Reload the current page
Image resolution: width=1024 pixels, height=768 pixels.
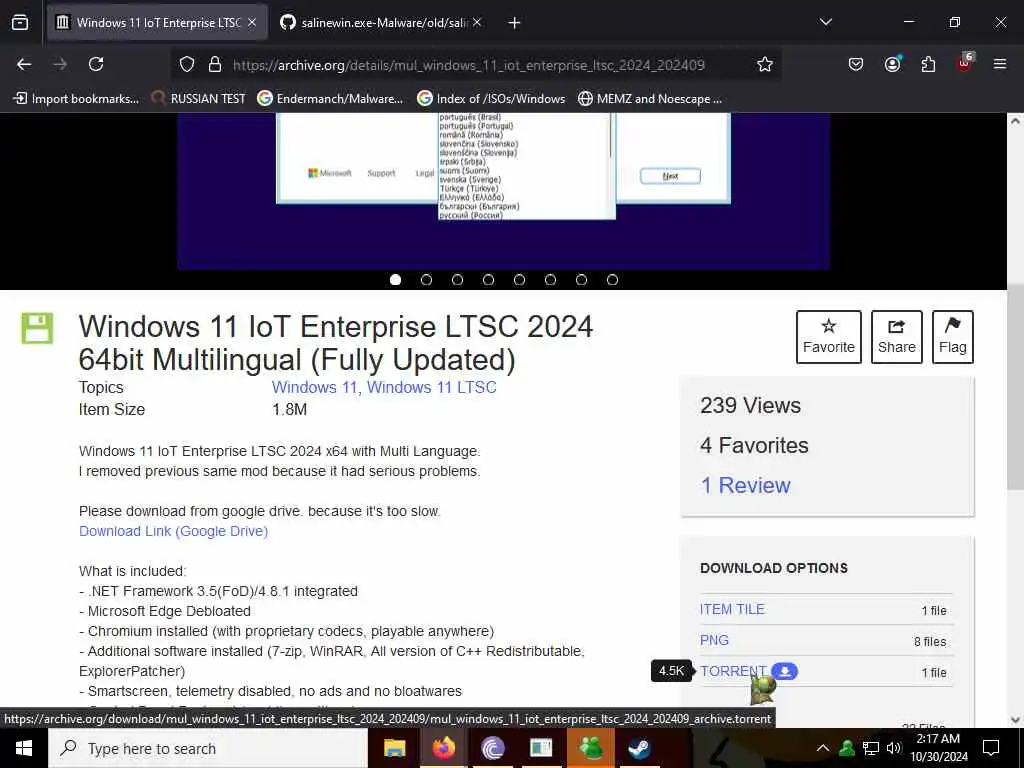[x=96, y=64]
